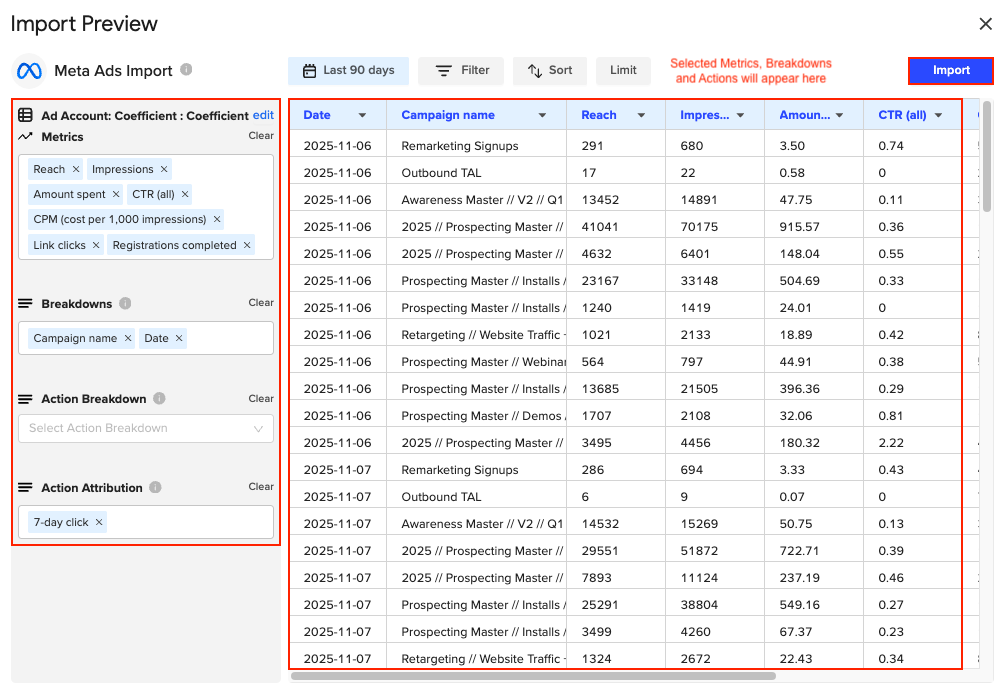Clear all selected Metrics
The width and height of the screenshot is (1004, 692).
pos(260,136)
